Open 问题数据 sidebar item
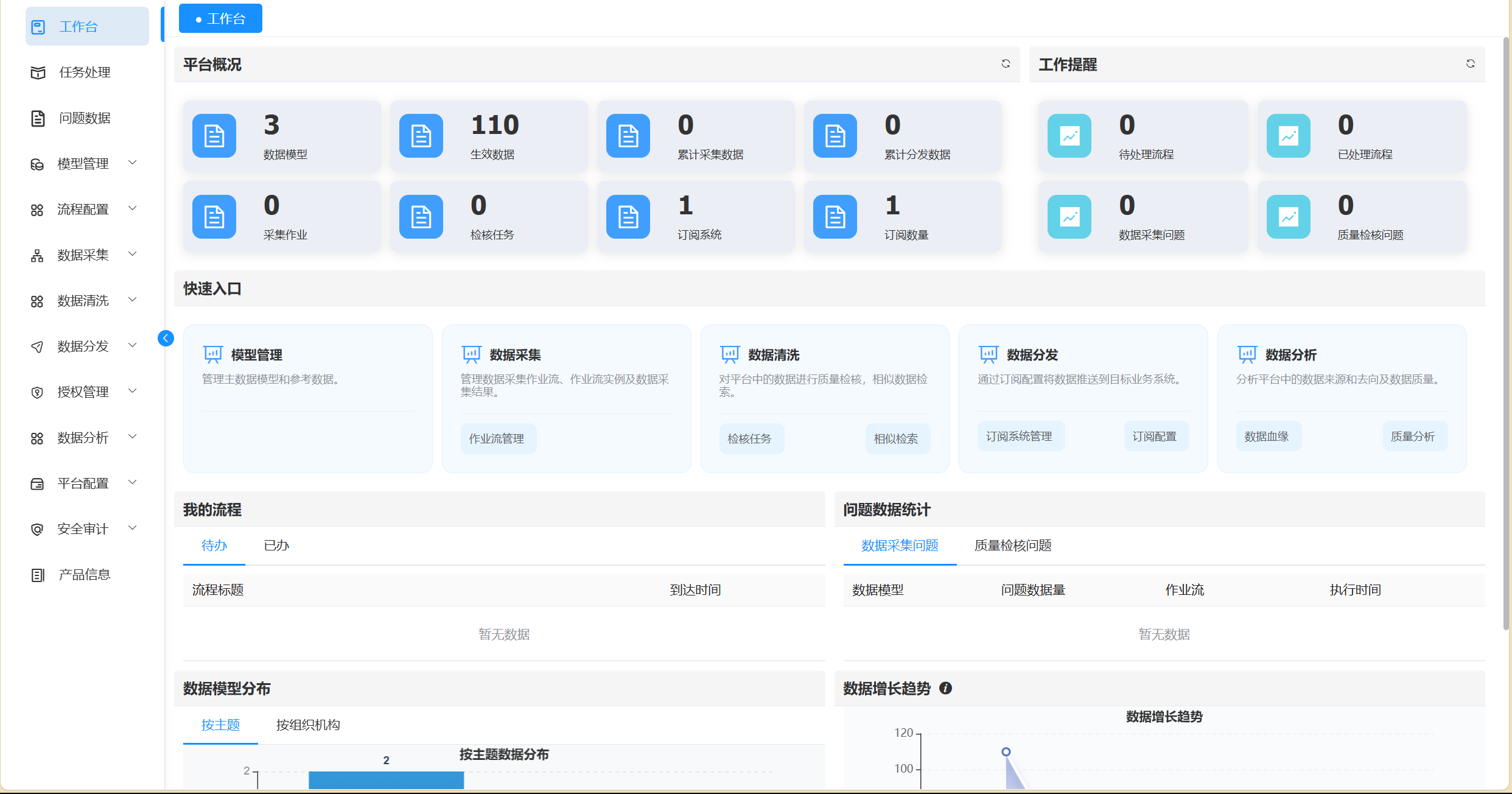The height and width of the screenshot is (794, 1512). click(x=85, y=118)
